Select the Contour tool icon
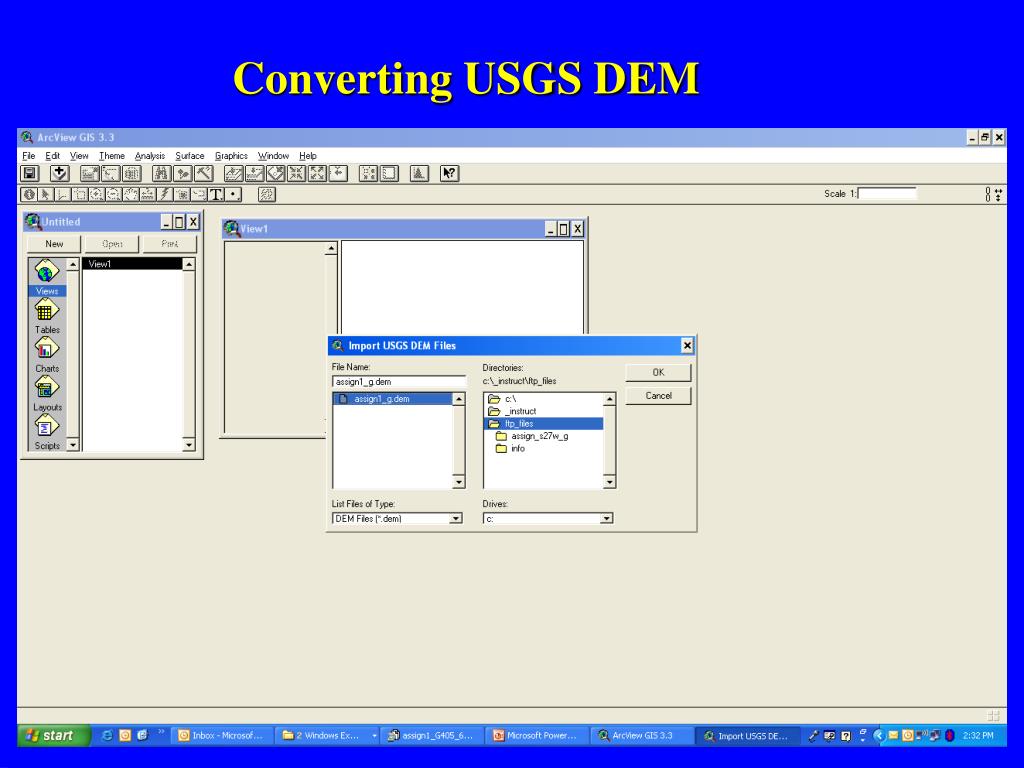 pos(266,194)
